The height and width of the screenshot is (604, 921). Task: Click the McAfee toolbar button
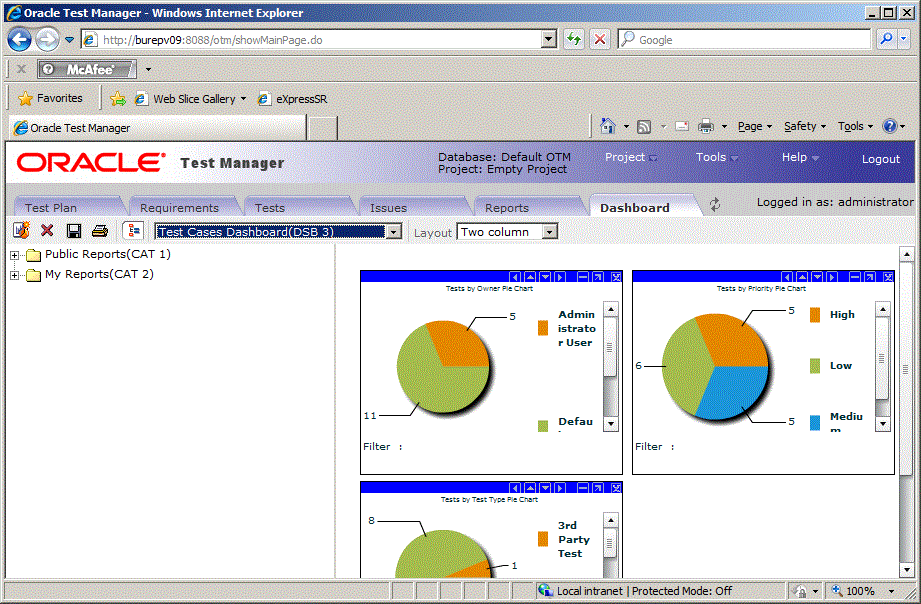tap(87, 69)
